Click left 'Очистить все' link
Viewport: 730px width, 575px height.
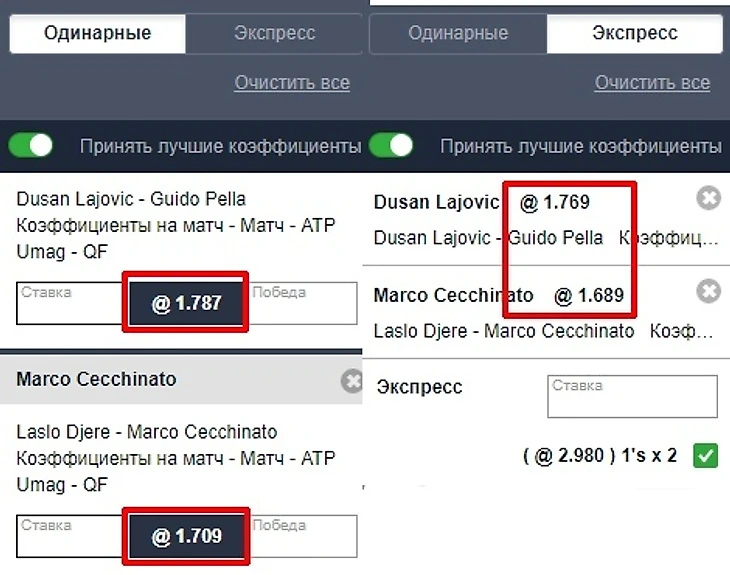tap(292, 83)
